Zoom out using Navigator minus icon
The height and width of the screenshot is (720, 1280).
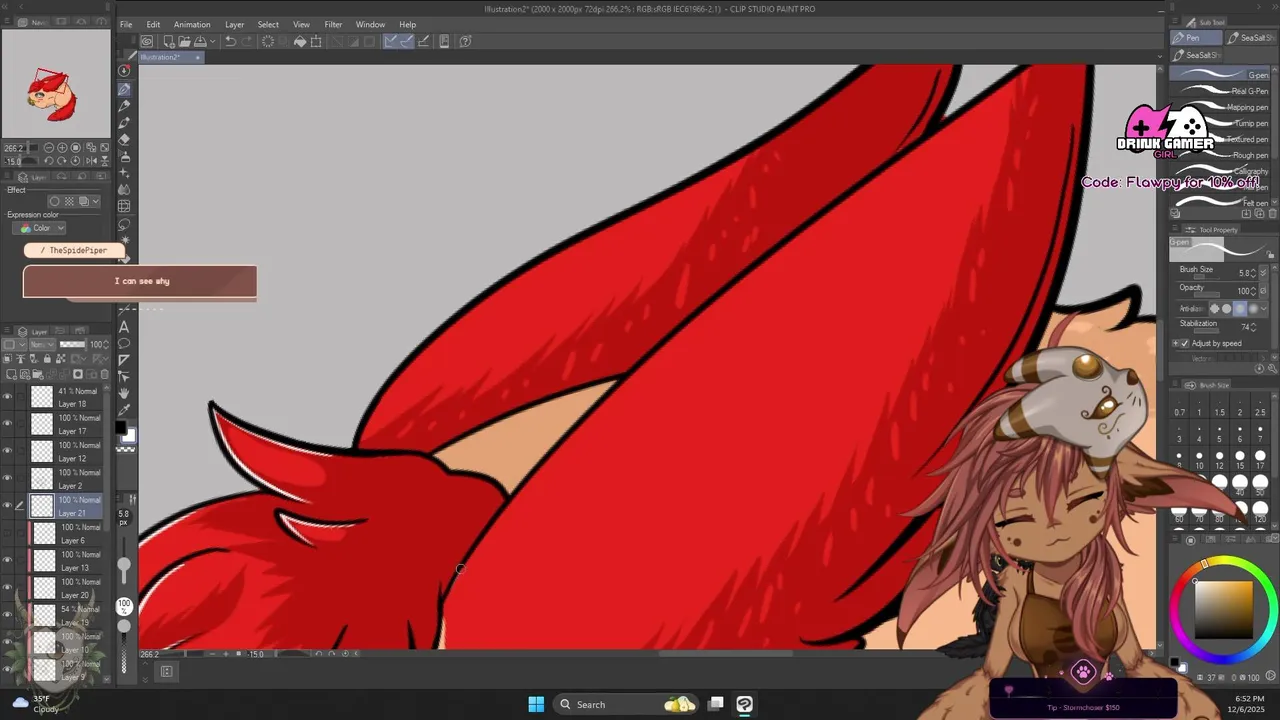pyautogui.click(x=49, y=148)
